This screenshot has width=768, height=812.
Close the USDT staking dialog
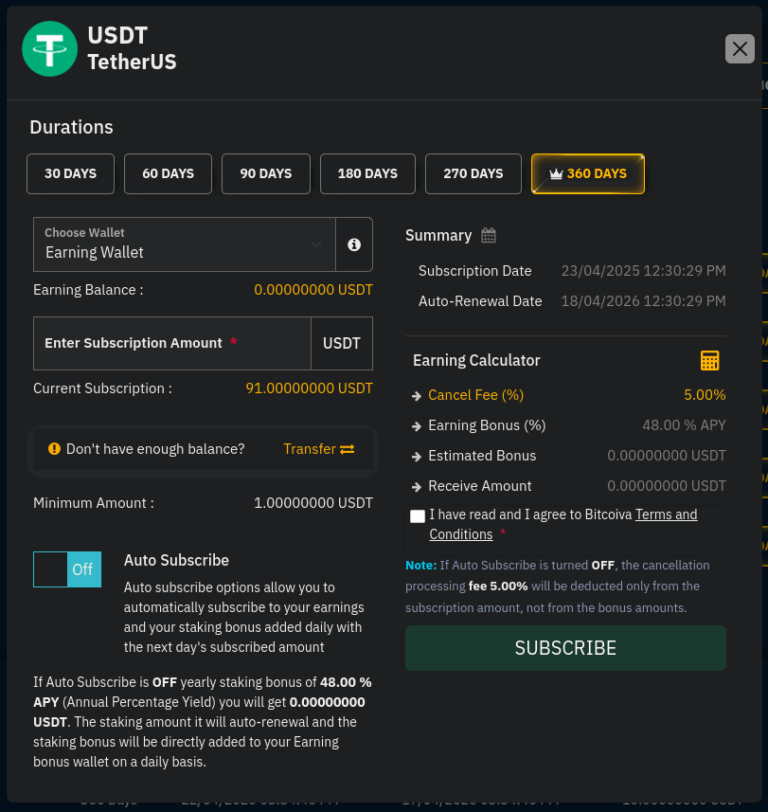tap(739, 48)
